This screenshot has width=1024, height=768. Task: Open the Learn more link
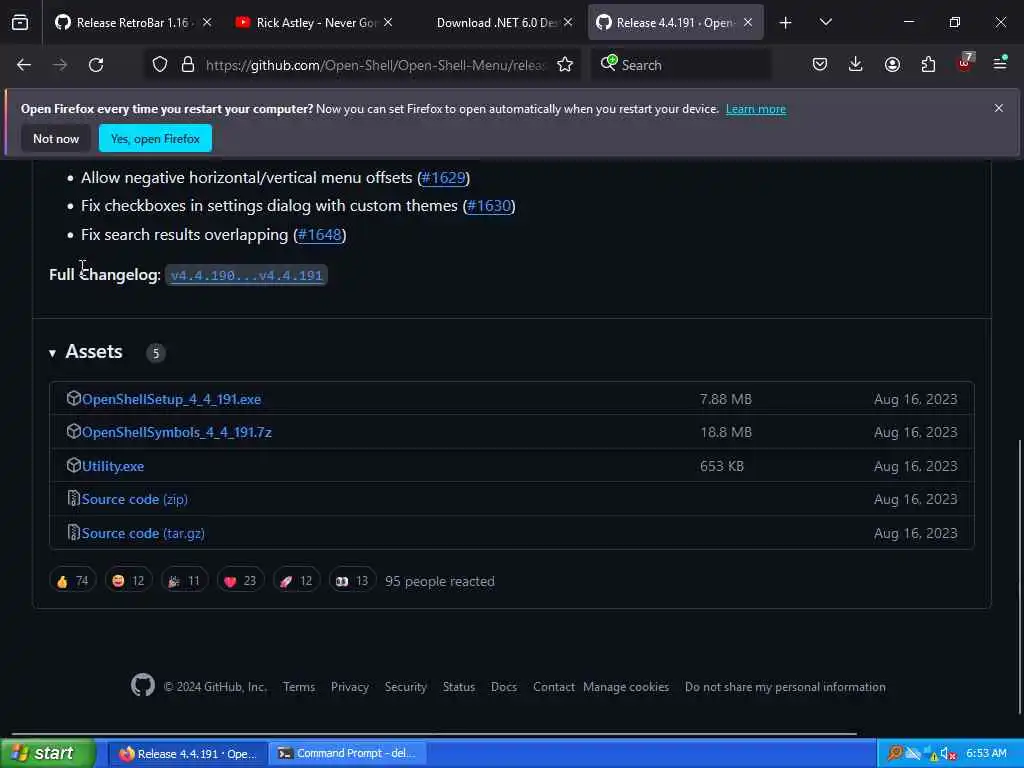[756, 109]
